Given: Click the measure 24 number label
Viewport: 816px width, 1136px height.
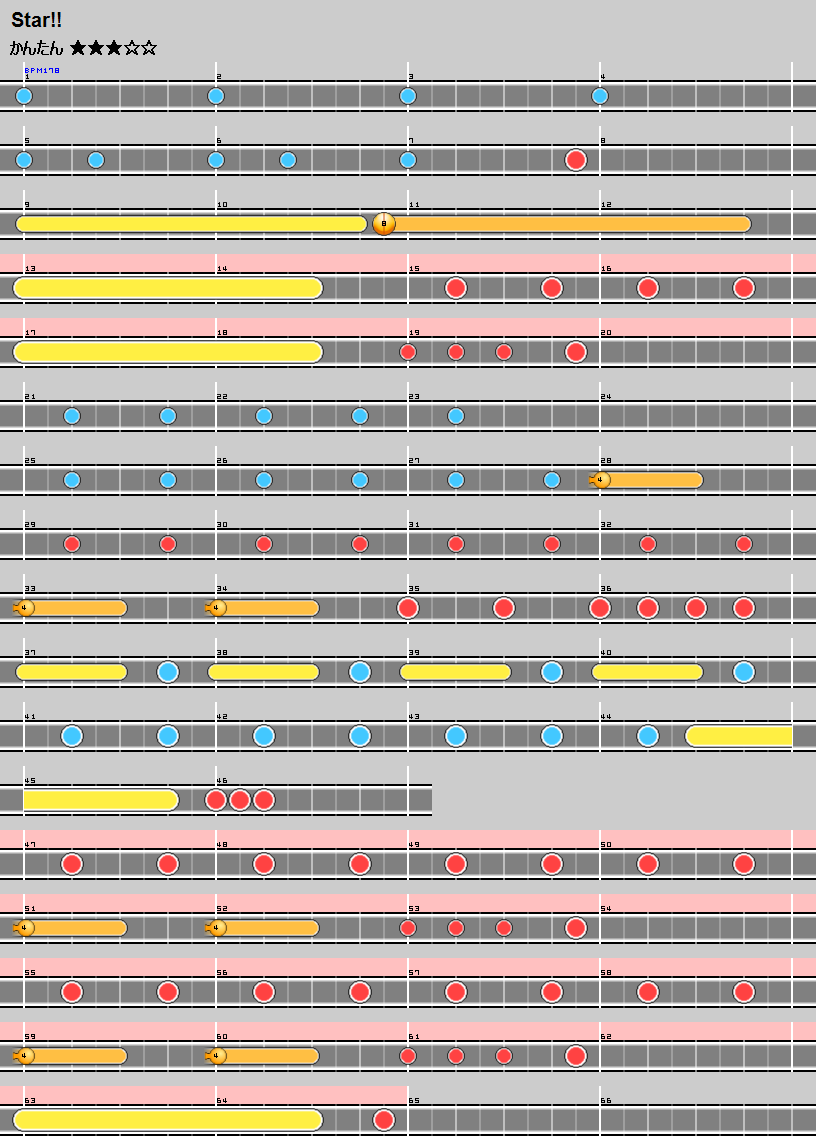Looking at the screenshot, I should pos(606,397).
